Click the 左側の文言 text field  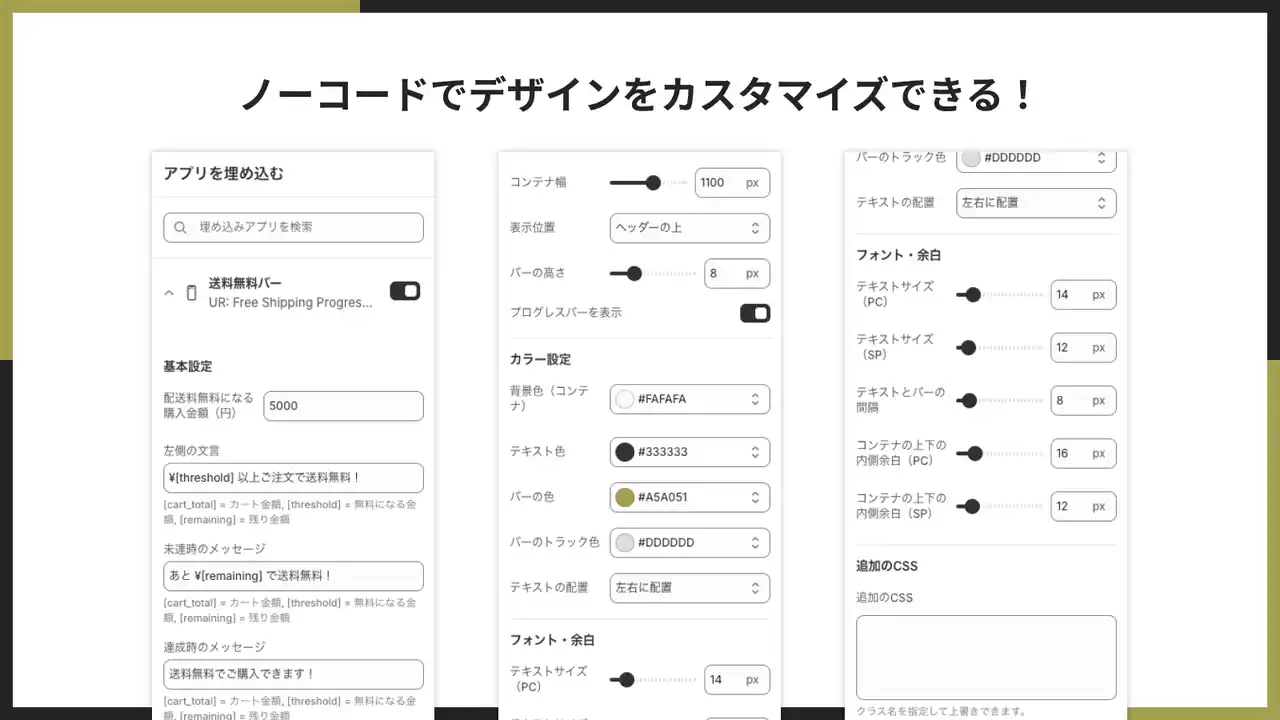(293, 478)
